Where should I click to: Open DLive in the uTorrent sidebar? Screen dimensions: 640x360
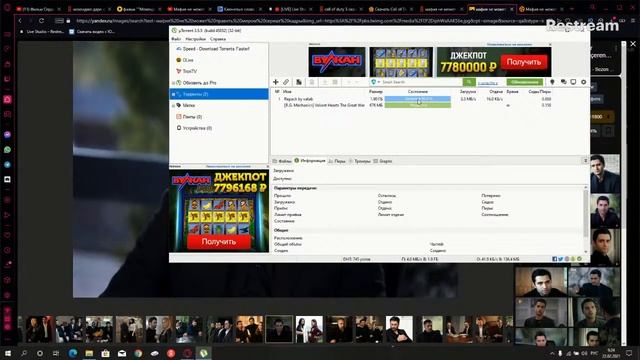click(188, 60)
